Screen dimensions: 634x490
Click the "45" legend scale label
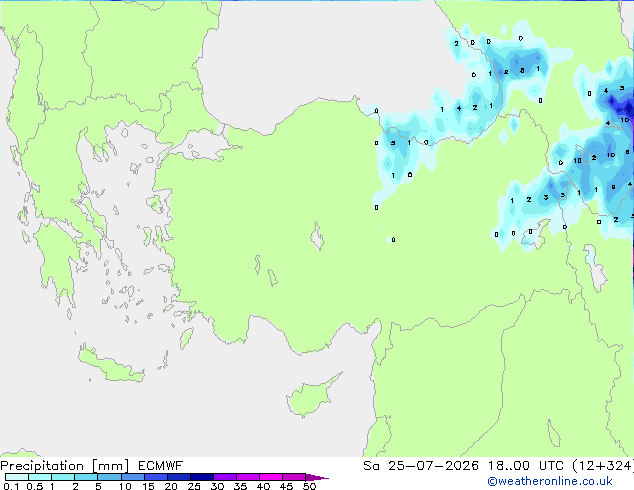pos(286,486)
